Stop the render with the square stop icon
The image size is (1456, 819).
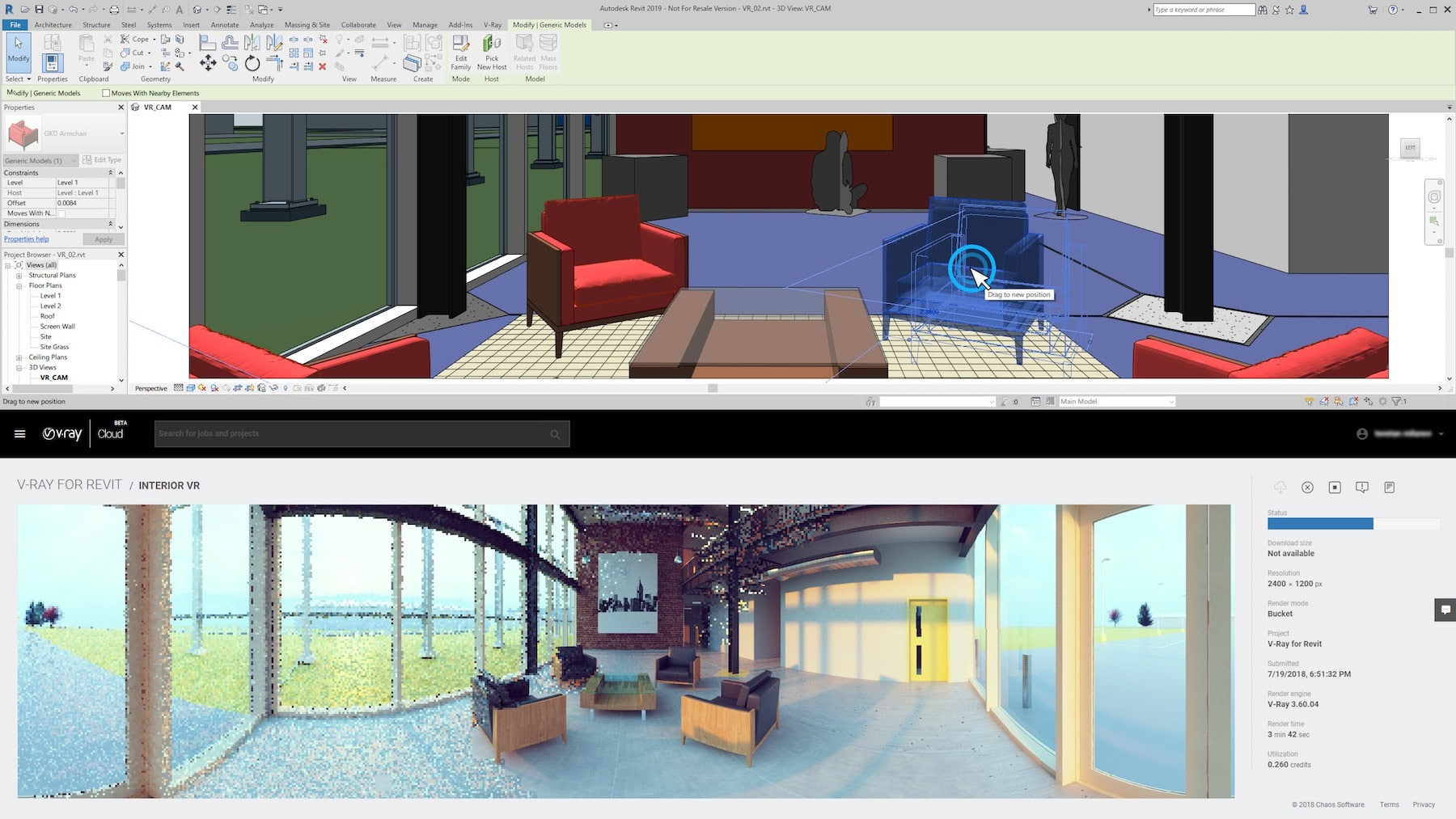(x=1335, y=487)
